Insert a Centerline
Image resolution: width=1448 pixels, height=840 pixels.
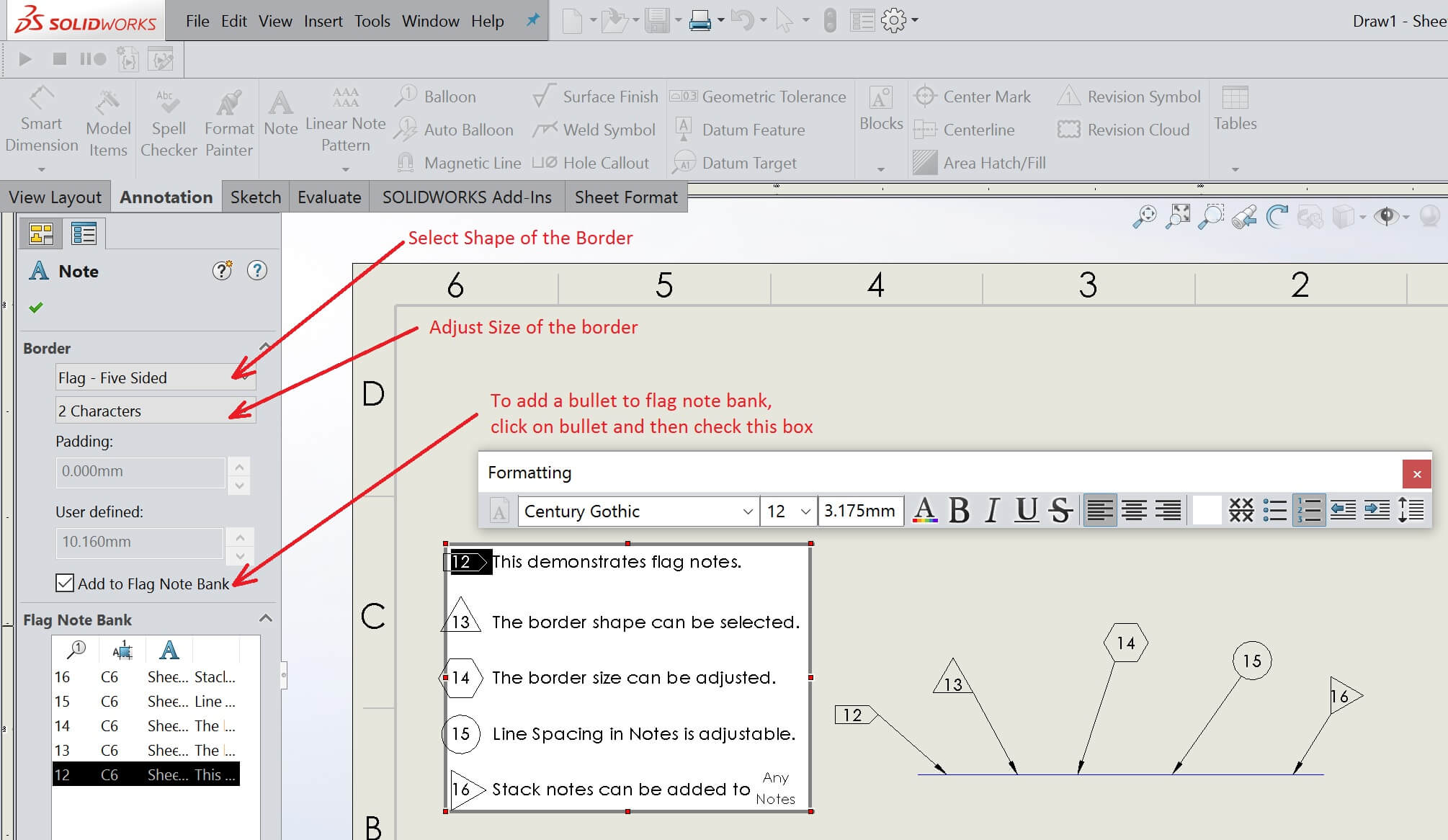(x=965, y=130)
